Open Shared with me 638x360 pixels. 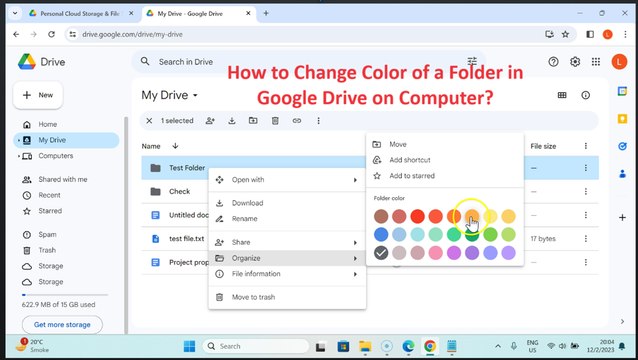[66, 179]
